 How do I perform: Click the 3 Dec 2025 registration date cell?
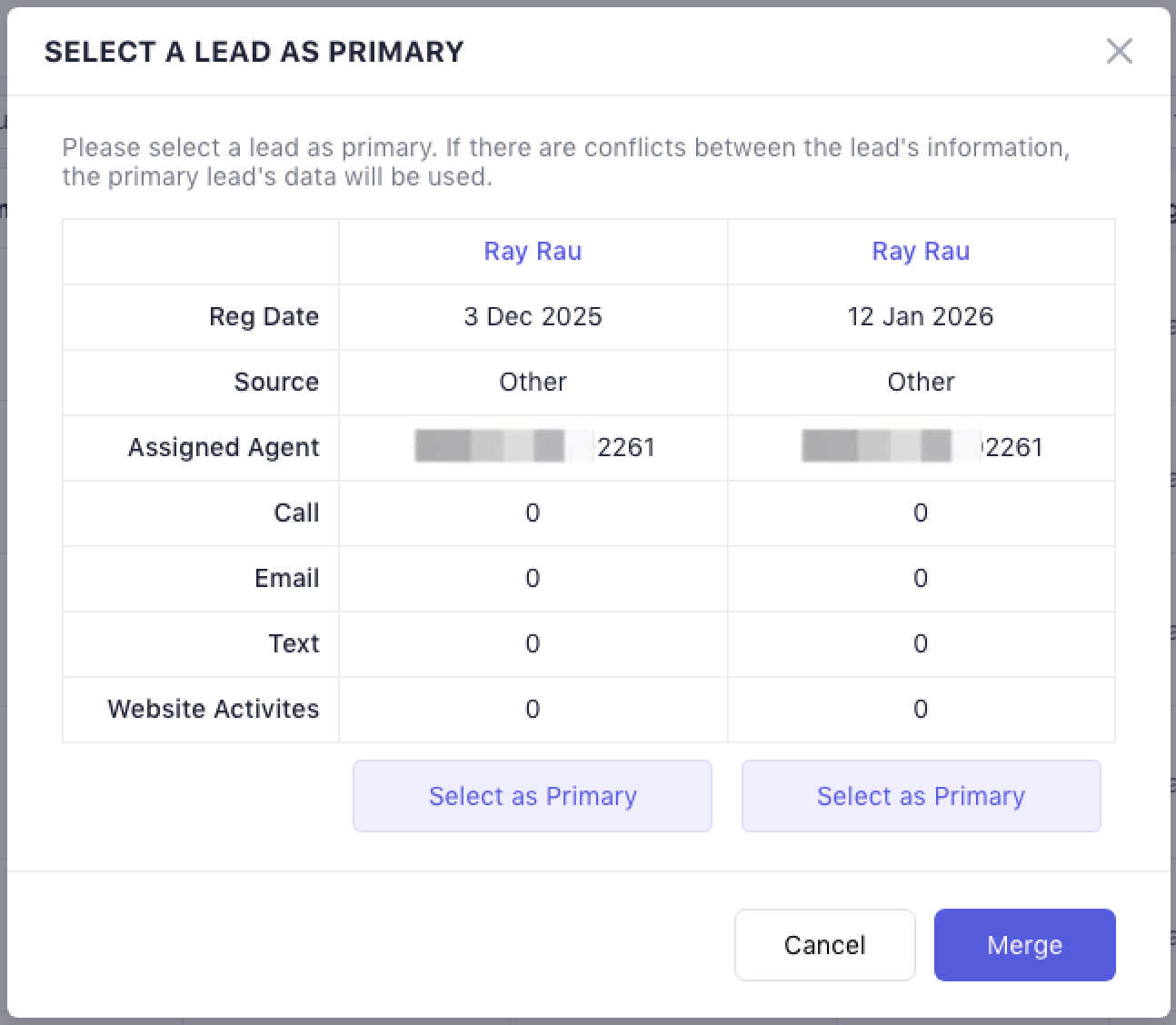pyautogui.click(x=533, y=316)
